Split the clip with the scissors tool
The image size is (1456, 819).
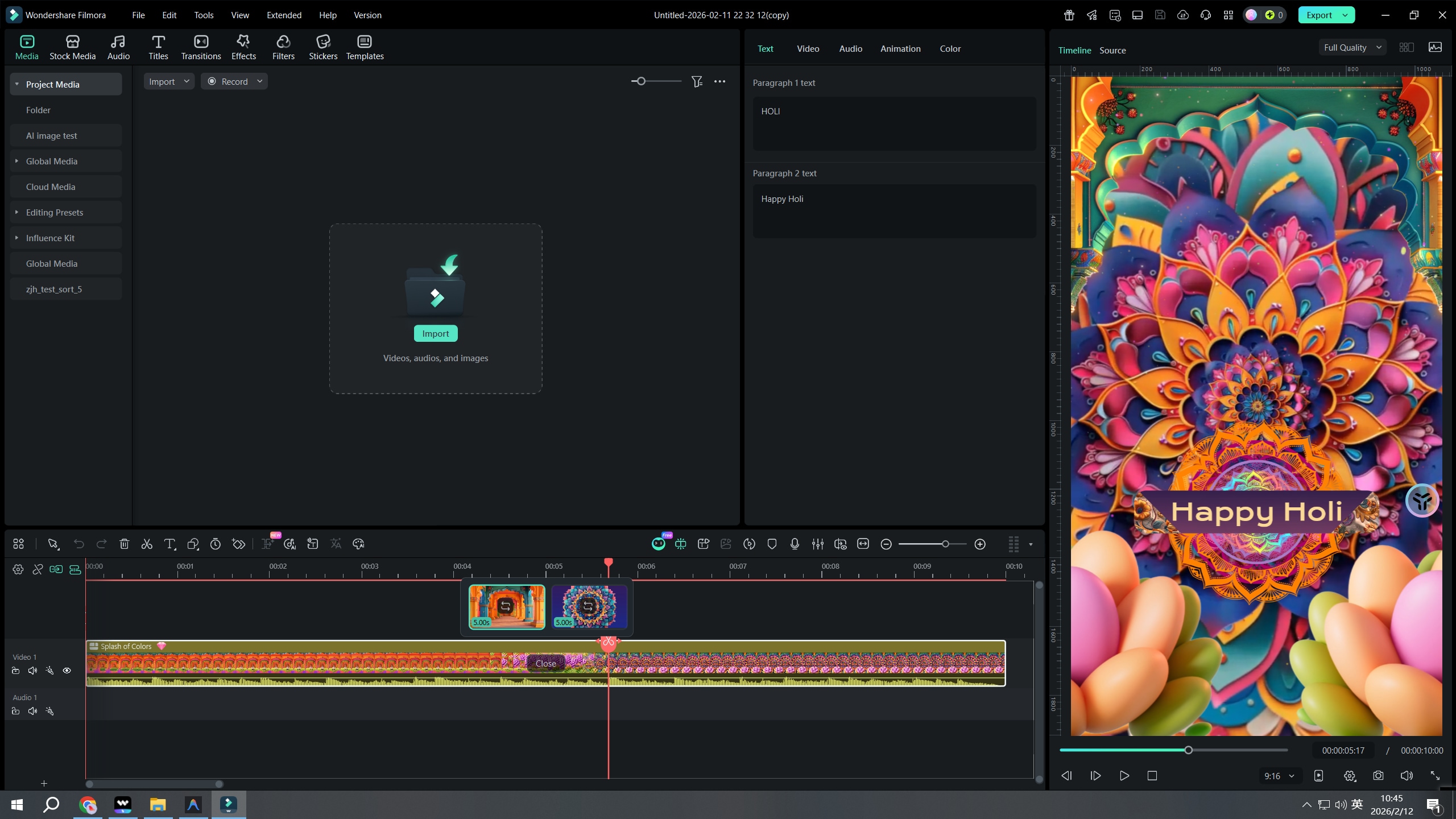point(147,544)
